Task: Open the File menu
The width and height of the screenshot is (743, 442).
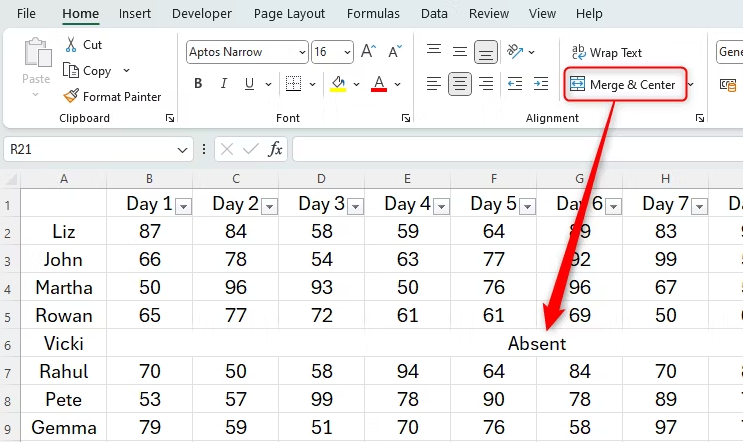Action: coord(26,13)
